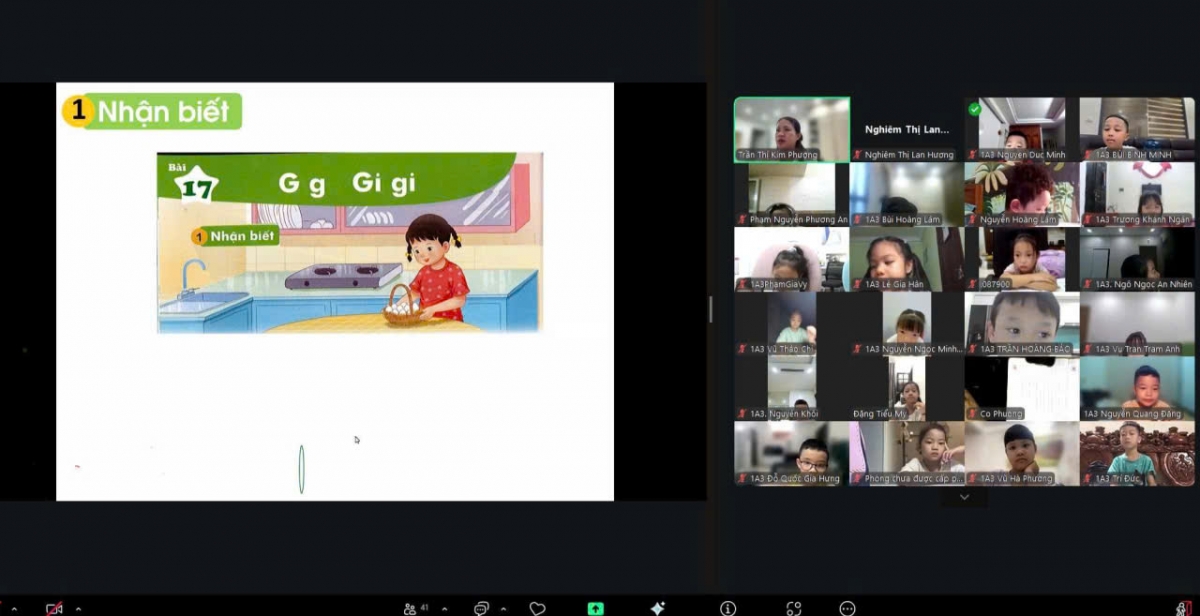Screen dimensions: 1200x616
Task: Open the Apps icon in toolbar
Action: tap(793, 608)
